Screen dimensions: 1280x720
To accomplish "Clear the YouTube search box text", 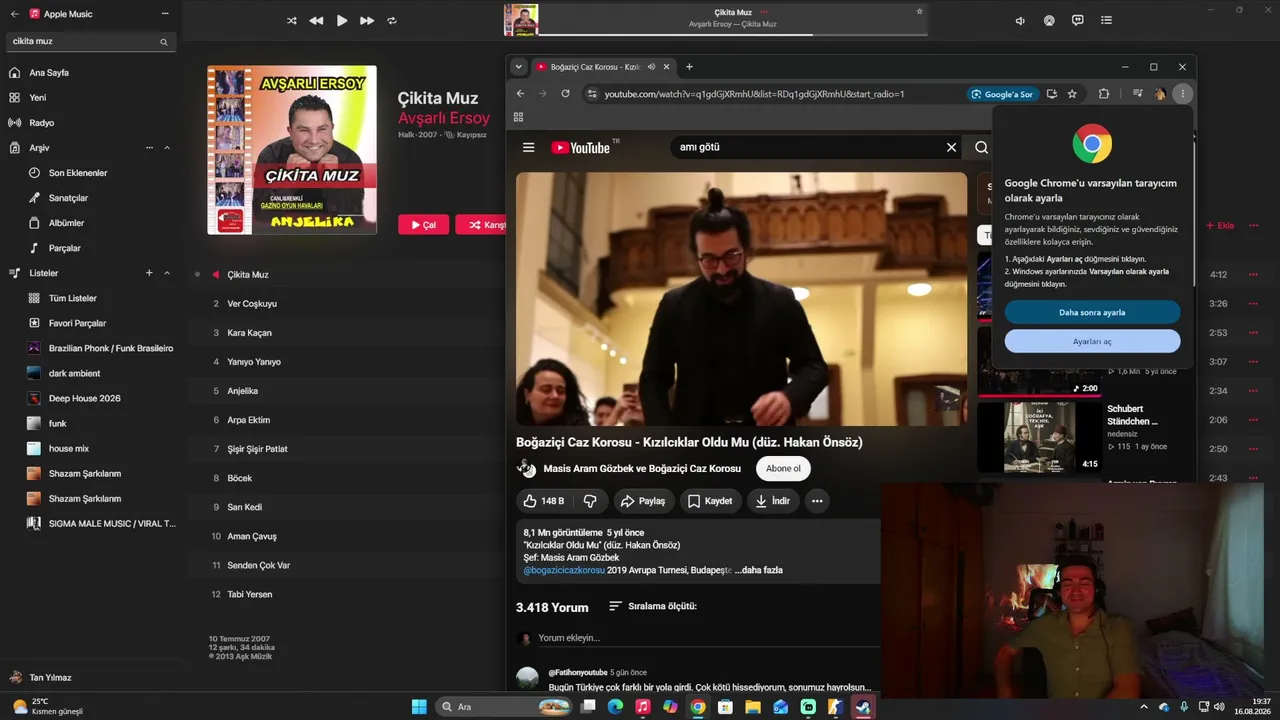I will pos(951,147).
